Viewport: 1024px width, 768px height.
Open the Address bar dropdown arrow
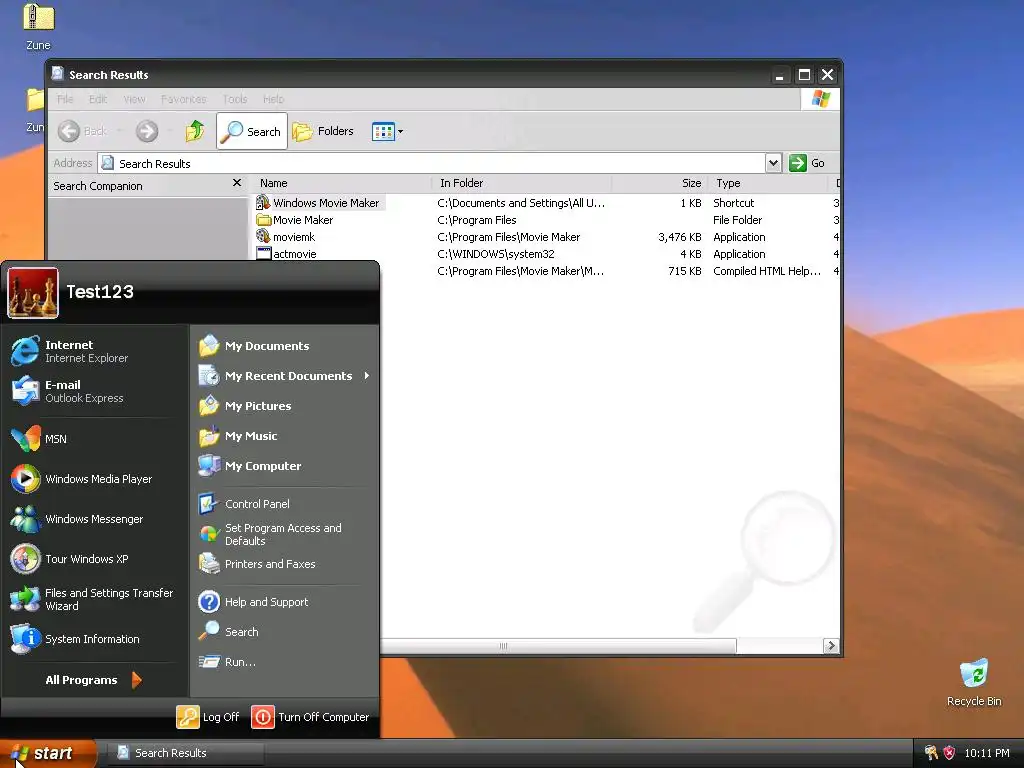pyautogui.click(x=773, y=163)
